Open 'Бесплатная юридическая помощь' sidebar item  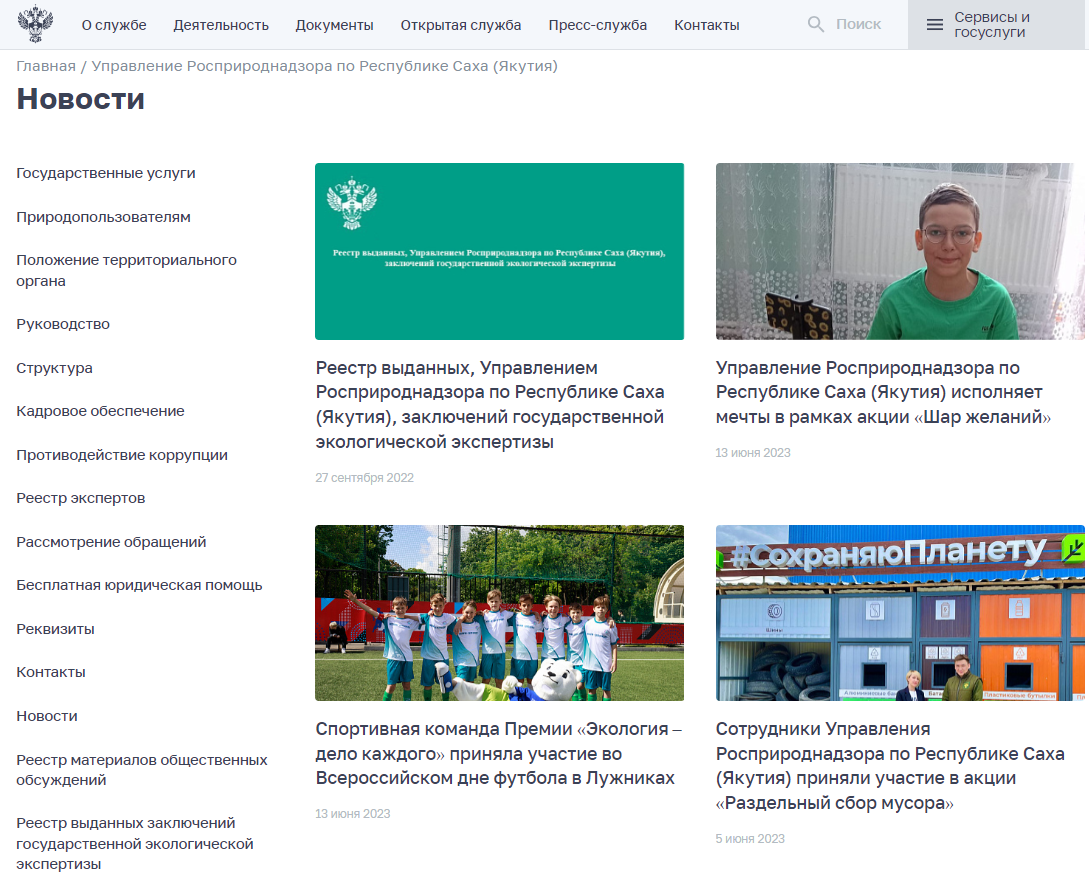pyautogui.click(x=139, y=585)
